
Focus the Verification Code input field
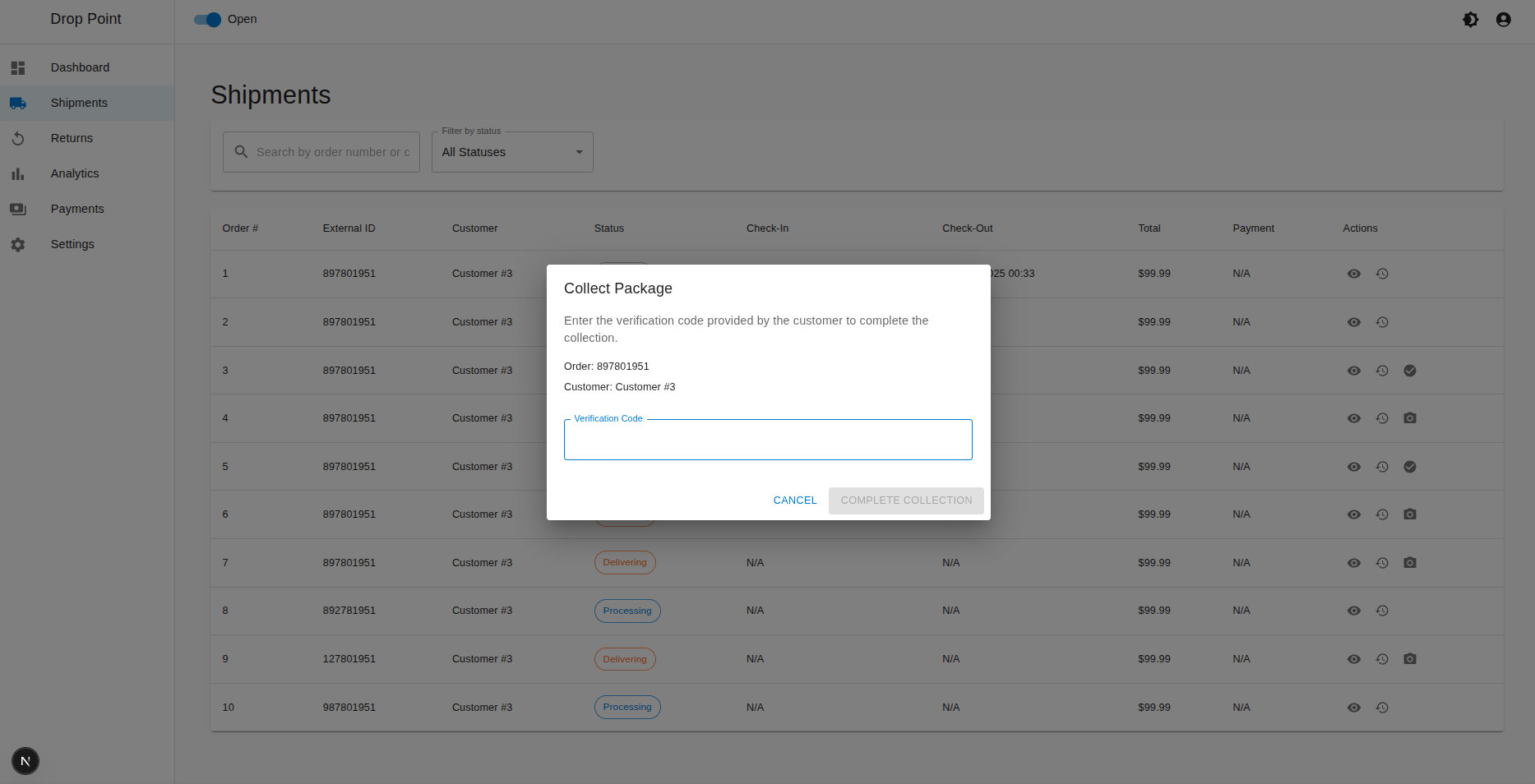point(768,440)
